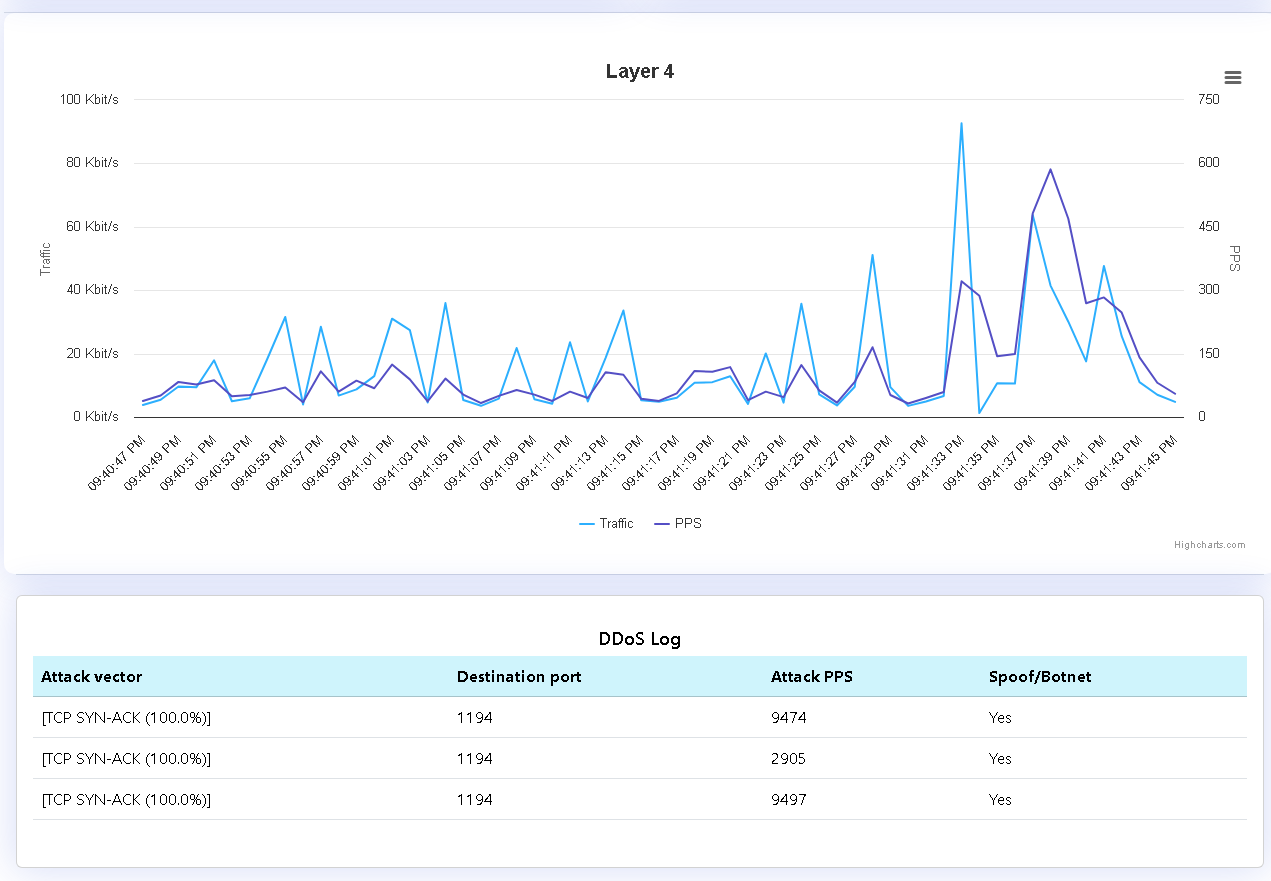1271x881 pixels.
Task: Select the Attack PPS column header
Action: (x=812, y=677)
